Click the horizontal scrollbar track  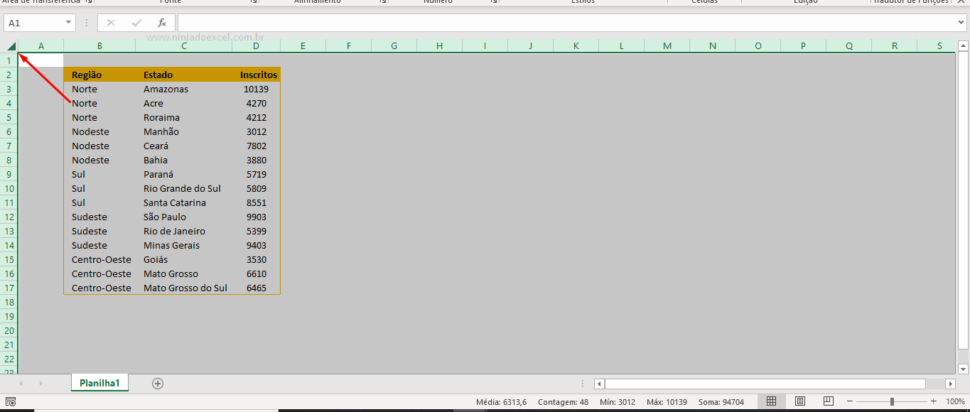pyautogui.click(x=765, y=384)
